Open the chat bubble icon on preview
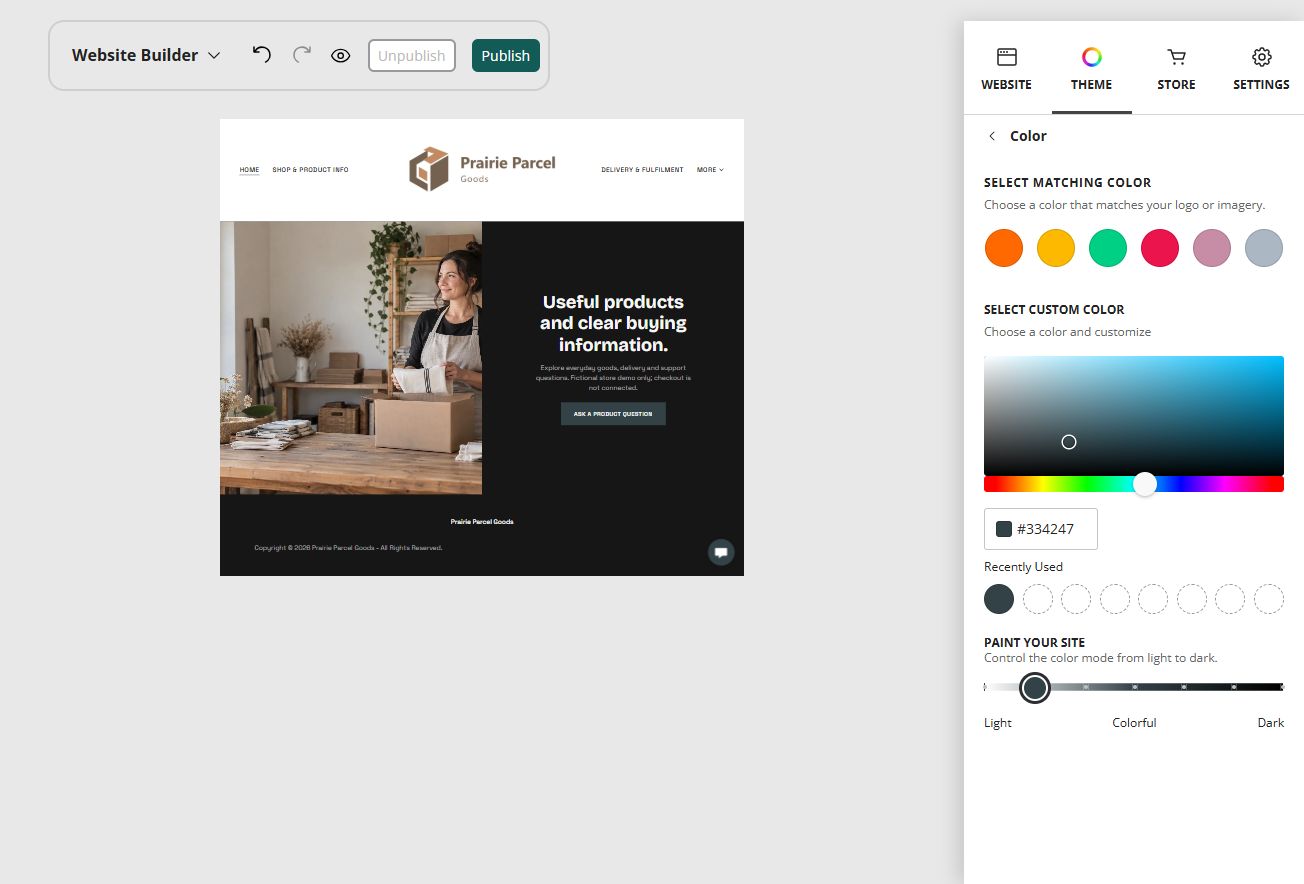Image resolution: width=1304 pixels, height=884 pixels. (x=721, y=552)
